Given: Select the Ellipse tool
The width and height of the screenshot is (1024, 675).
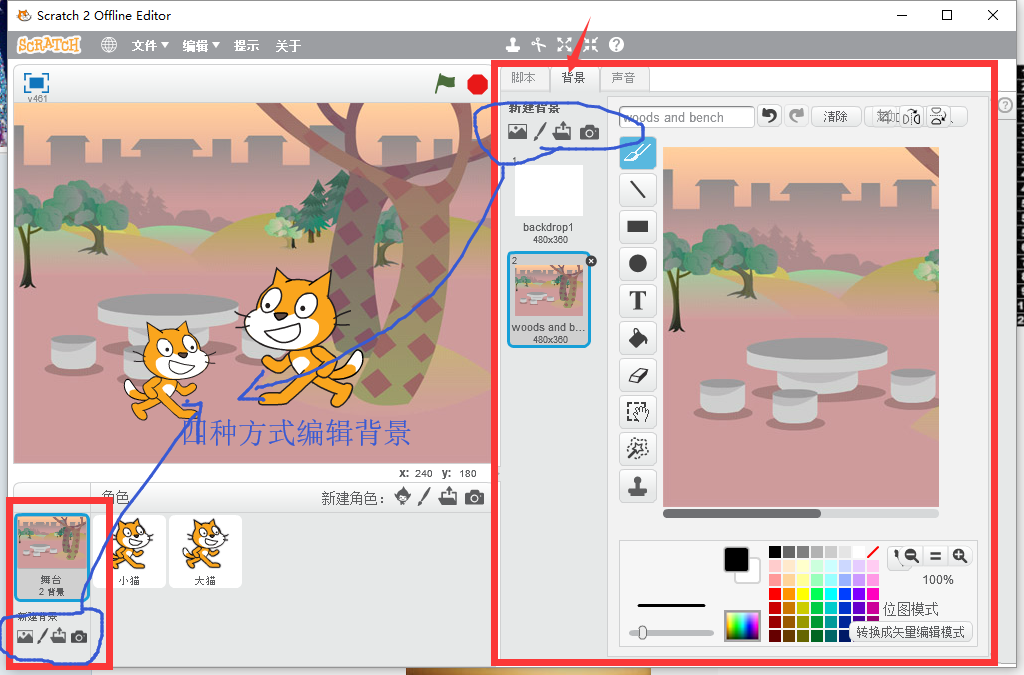Looking at the screenshot, I should point(637,263).
